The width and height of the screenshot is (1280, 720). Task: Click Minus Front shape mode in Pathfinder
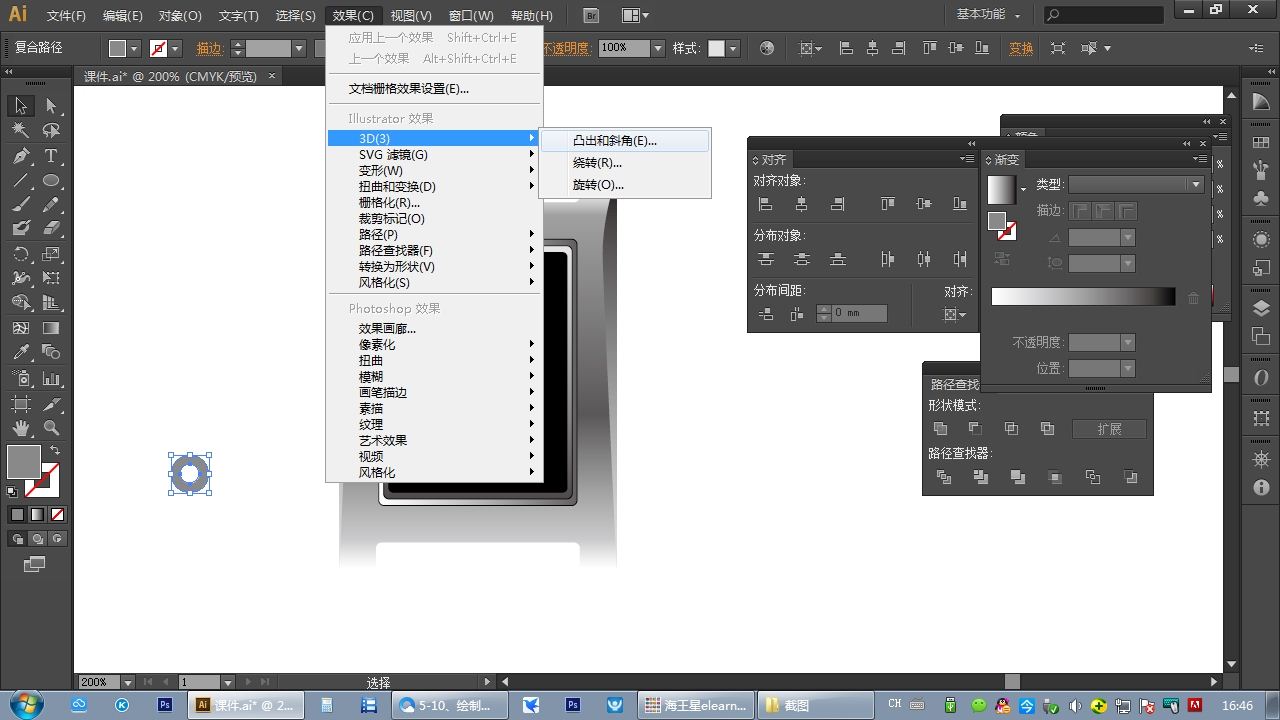[x=975, y=429]
